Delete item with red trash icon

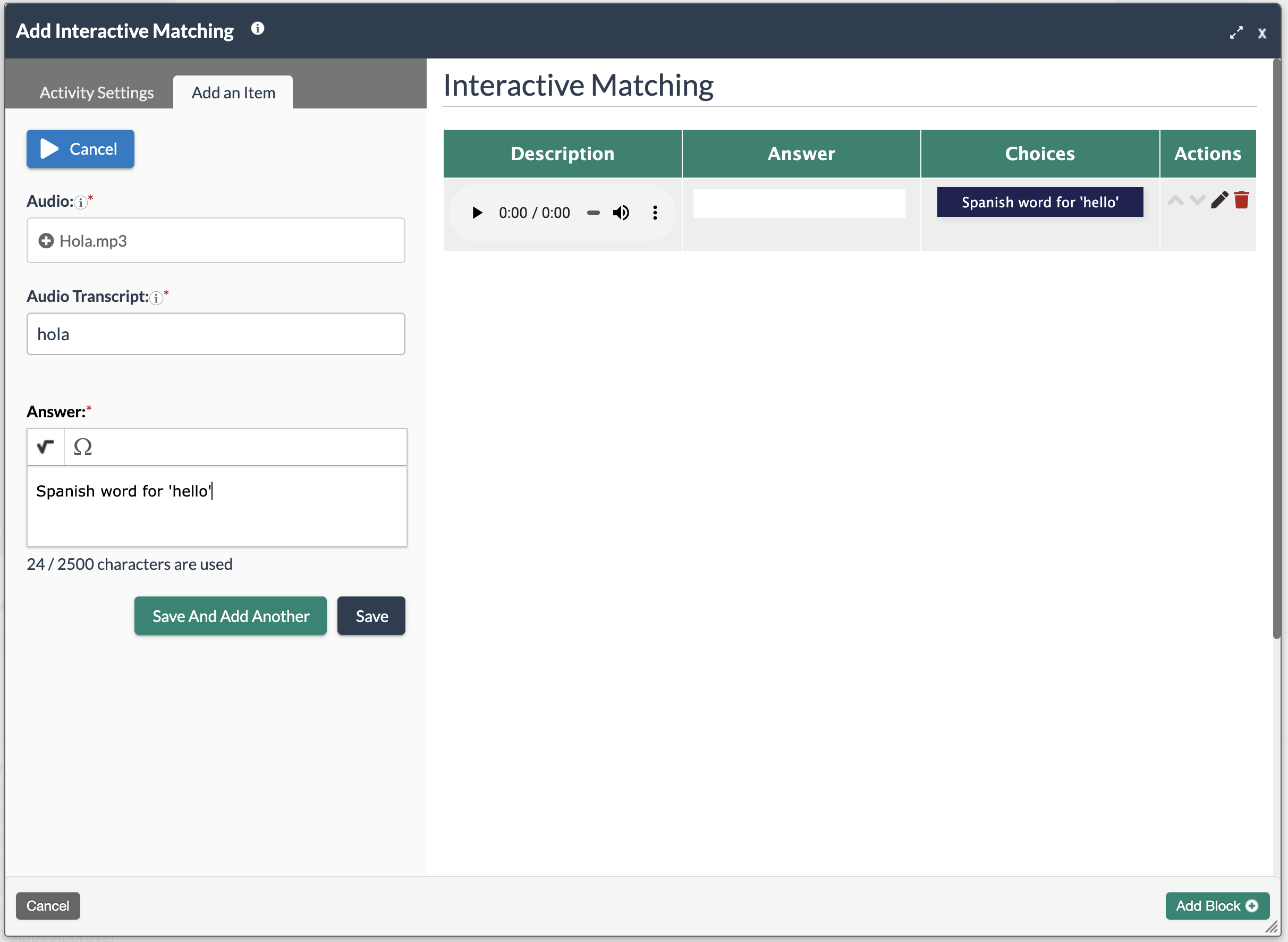(x=1241, y=200)
